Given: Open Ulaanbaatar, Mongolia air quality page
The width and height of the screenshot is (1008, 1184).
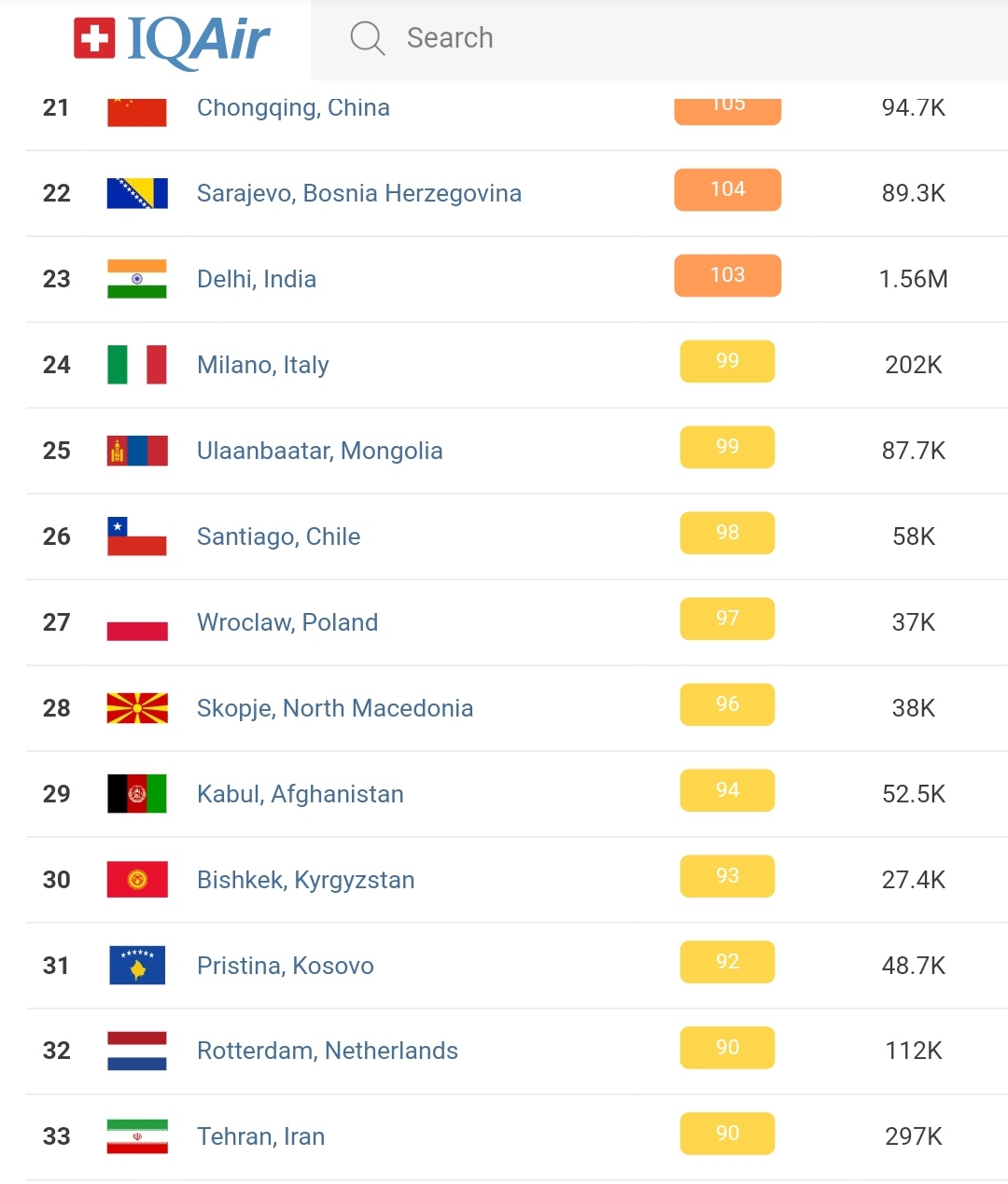Looking at the screenshot, I should pyautogui.click(x=319, y=451).
